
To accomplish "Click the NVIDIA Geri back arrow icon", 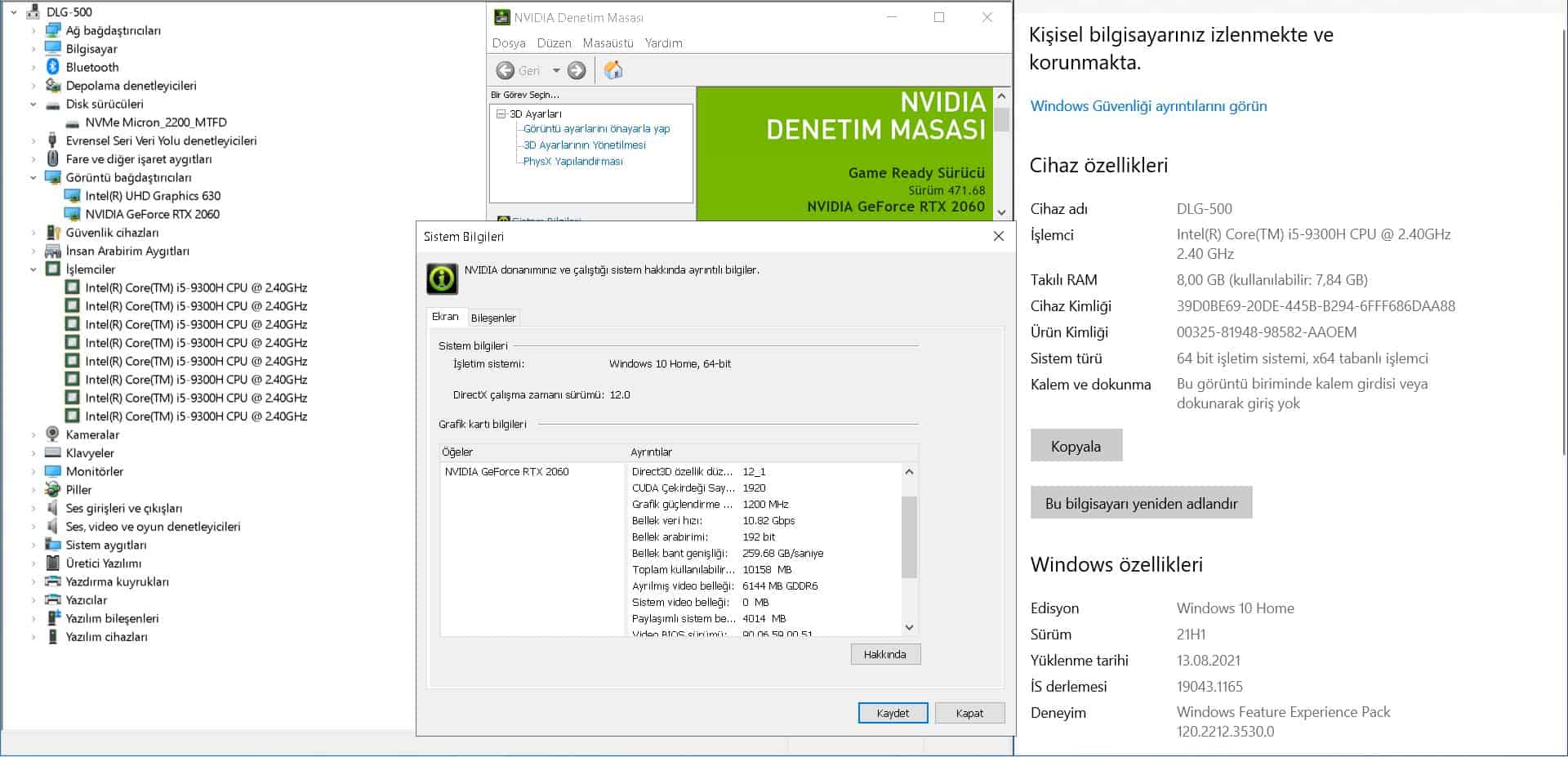I will [506, 70].
